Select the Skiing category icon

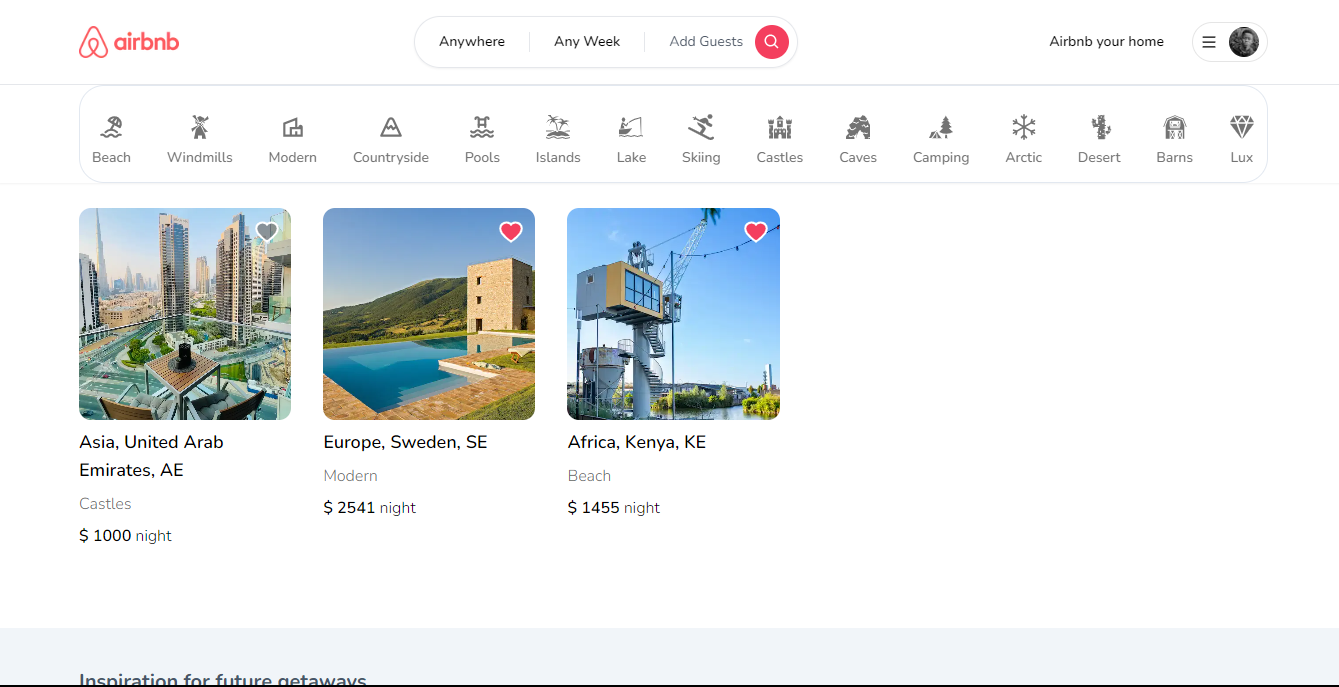(x=701, y=127)
